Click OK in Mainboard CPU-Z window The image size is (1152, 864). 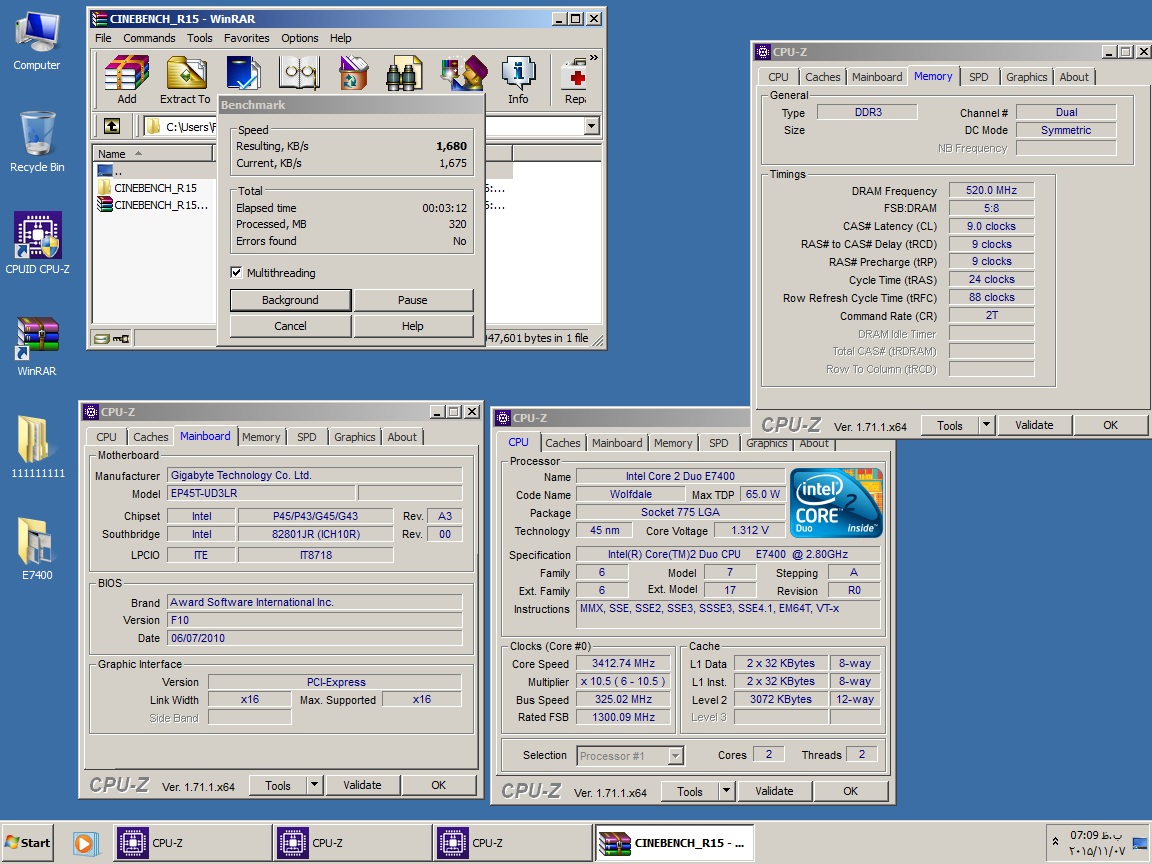439,785
